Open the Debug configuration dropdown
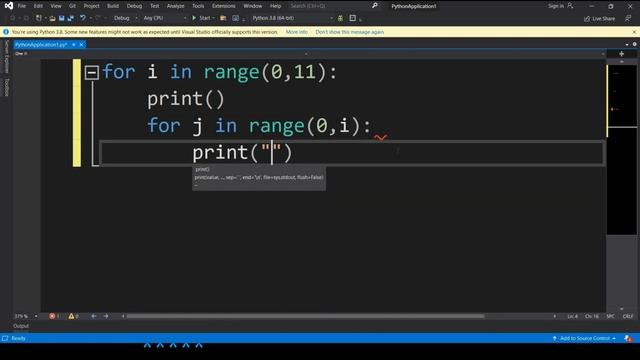Viewport: 640px width, 360px height. point(136,18)
